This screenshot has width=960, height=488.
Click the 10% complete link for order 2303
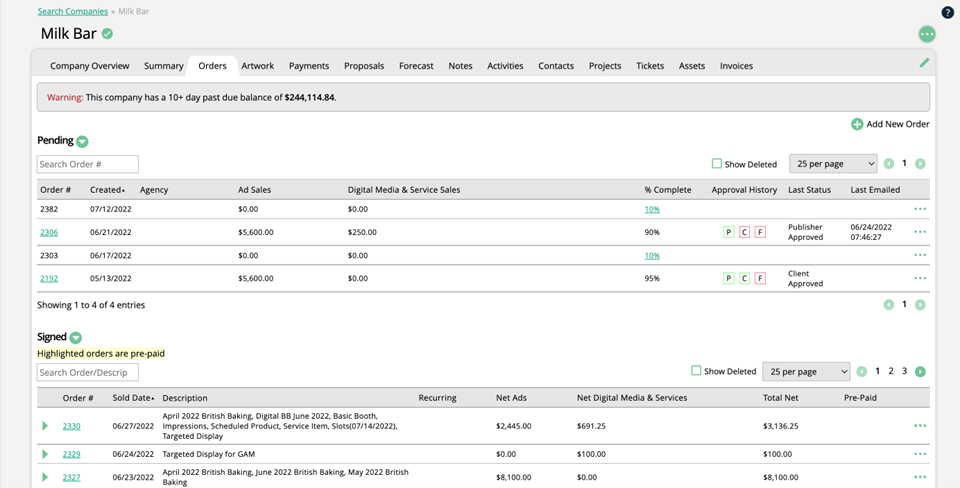pyautogui.click(x=652, y=255)
